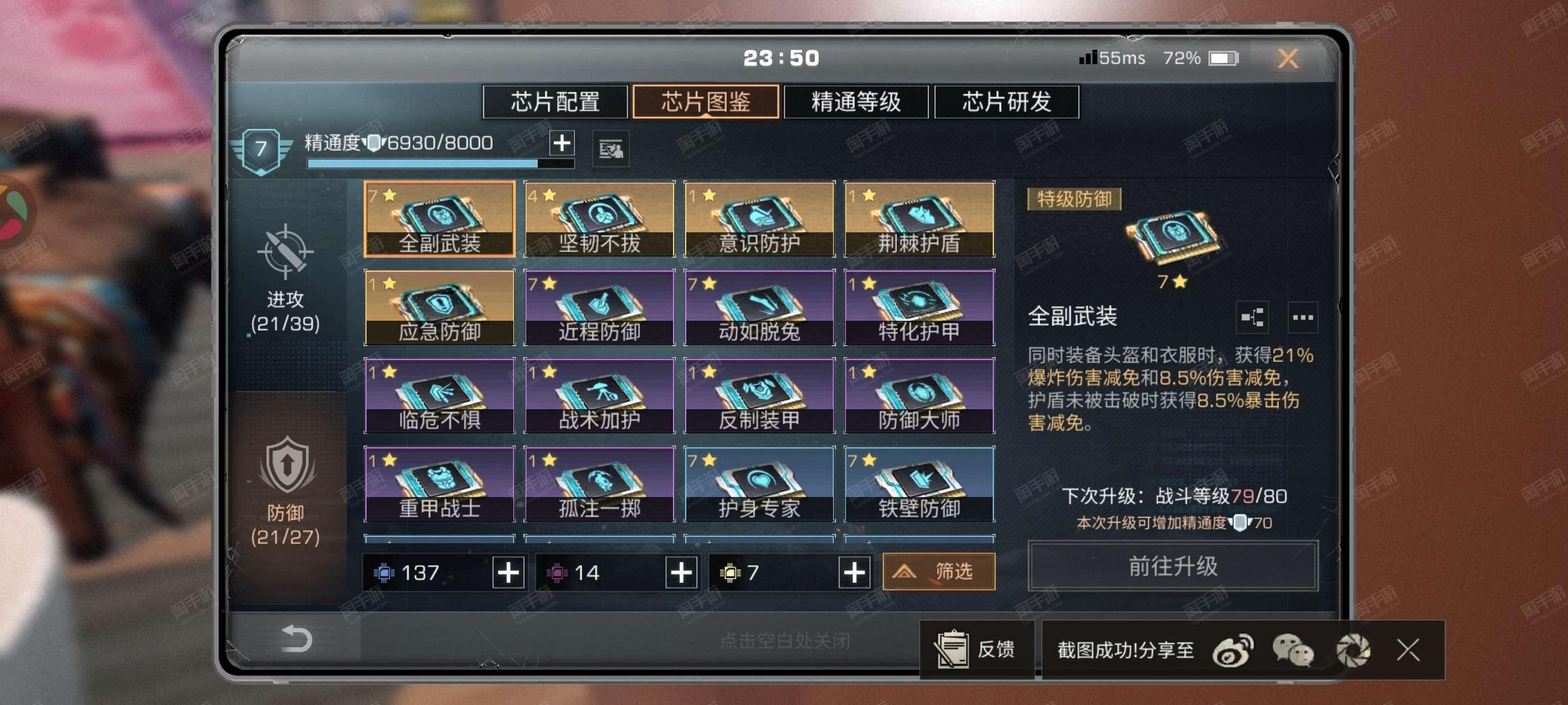Select the 防御 defense category icon
The height and width of the screenshot is (705, 1568).
coord(287,465)
